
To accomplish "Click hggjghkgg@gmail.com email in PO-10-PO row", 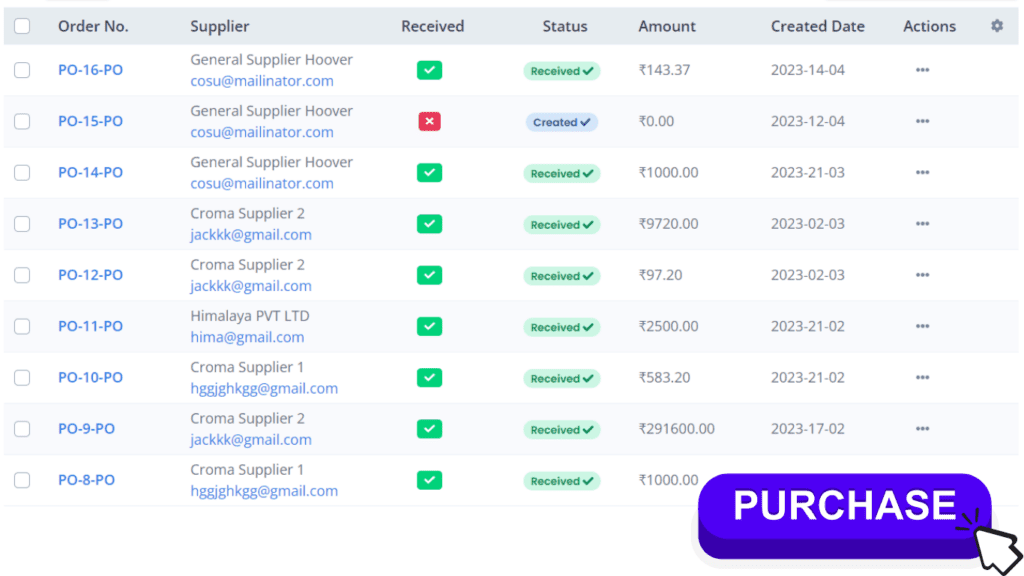I will (264, 389).
